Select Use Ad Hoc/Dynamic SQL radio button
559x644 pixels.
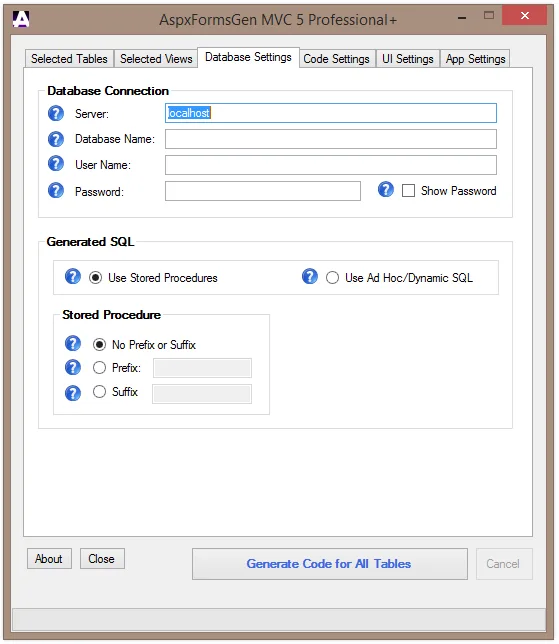[332, 278]
